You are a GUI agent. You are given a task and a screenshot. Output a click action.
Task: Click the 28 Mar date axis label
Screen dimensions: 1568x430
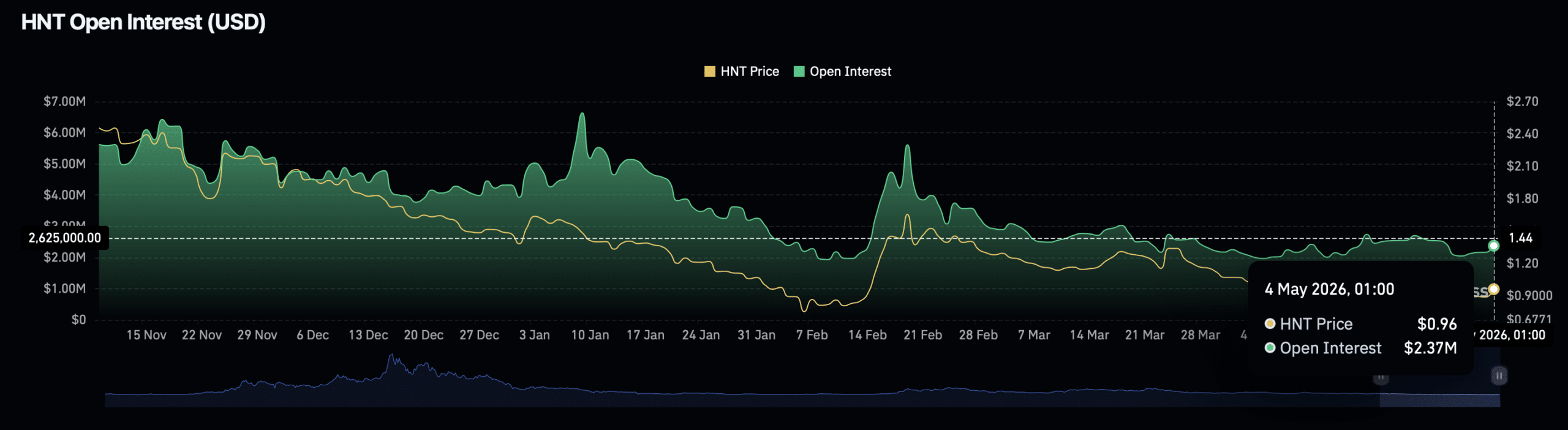tap(1200, 335)
